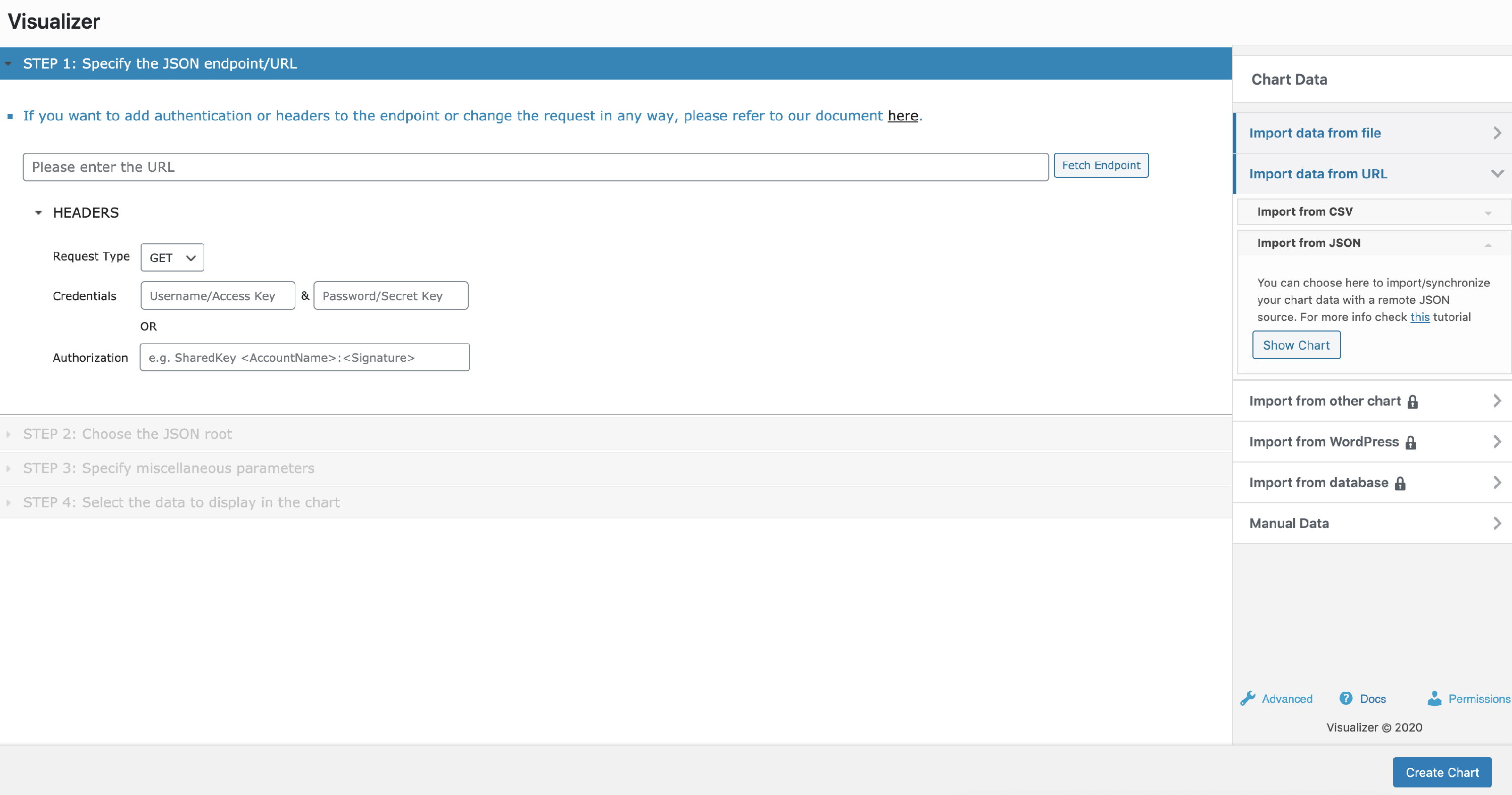
Task: Click the Show Chart button
Action: pos(1296,345)
